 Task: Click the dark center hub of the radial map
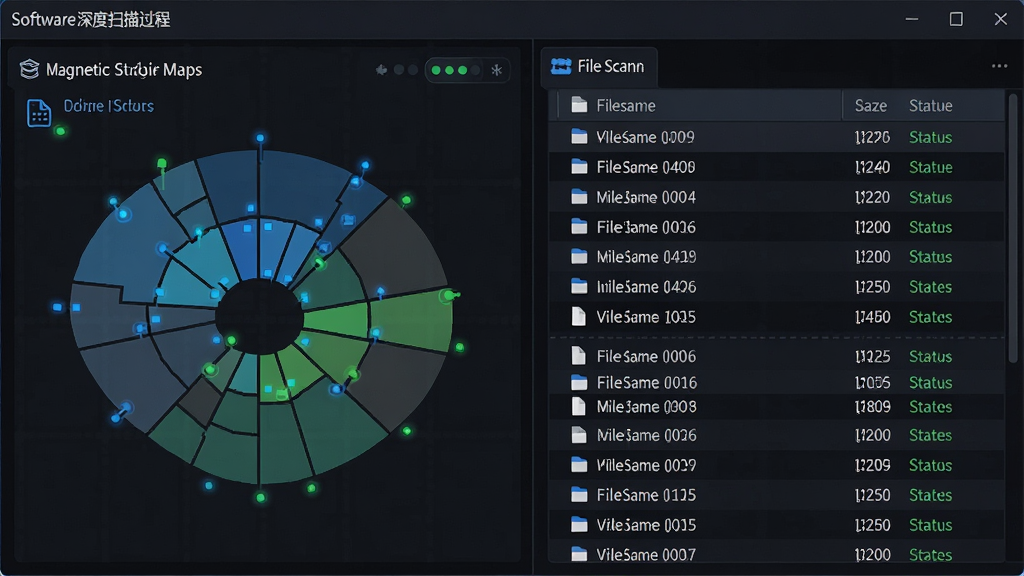point(259,317)
